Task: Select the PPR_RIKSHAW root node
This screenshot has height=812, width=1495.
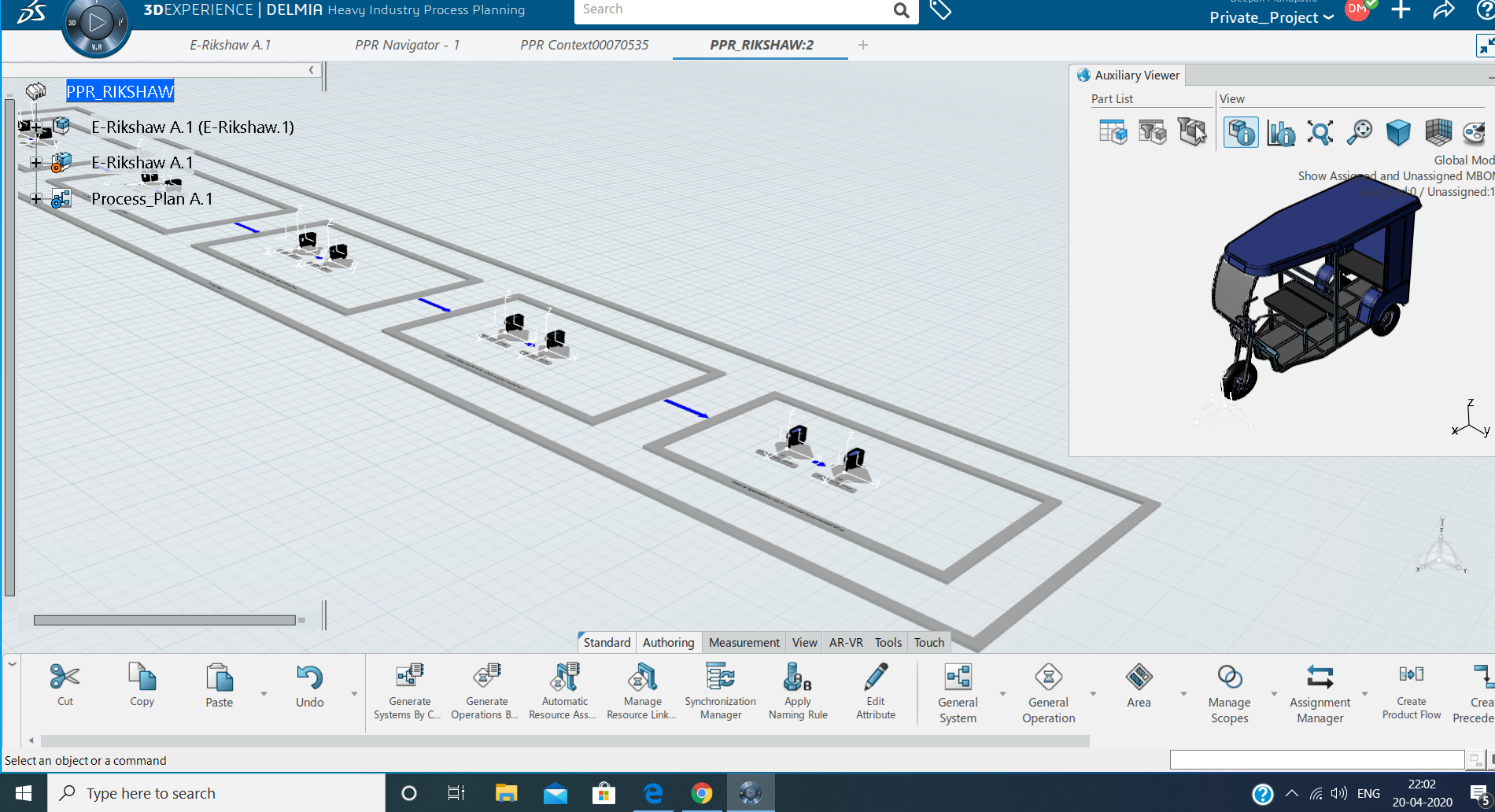Action: click(120, 91)
